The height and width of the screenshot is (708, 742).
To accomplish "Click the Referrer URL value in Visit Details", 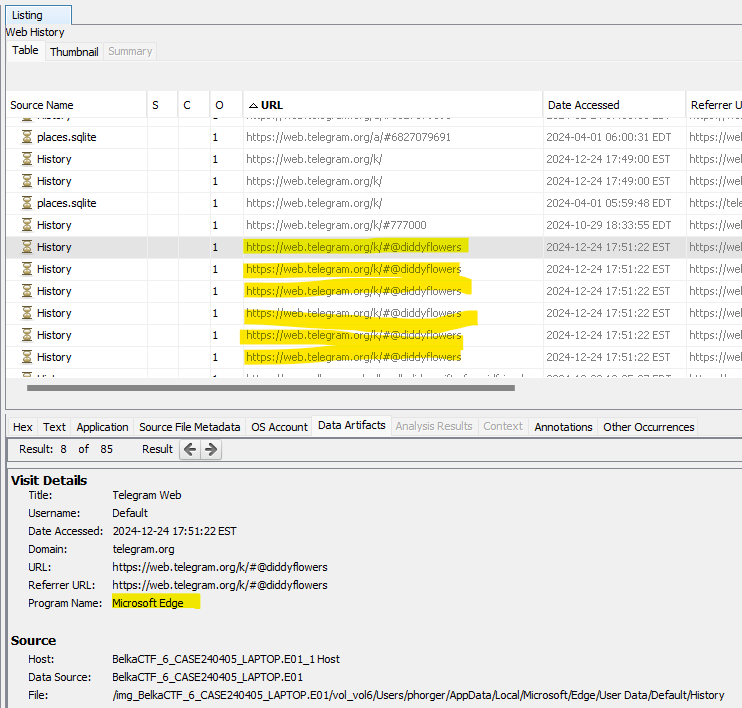I will [220, 585].
